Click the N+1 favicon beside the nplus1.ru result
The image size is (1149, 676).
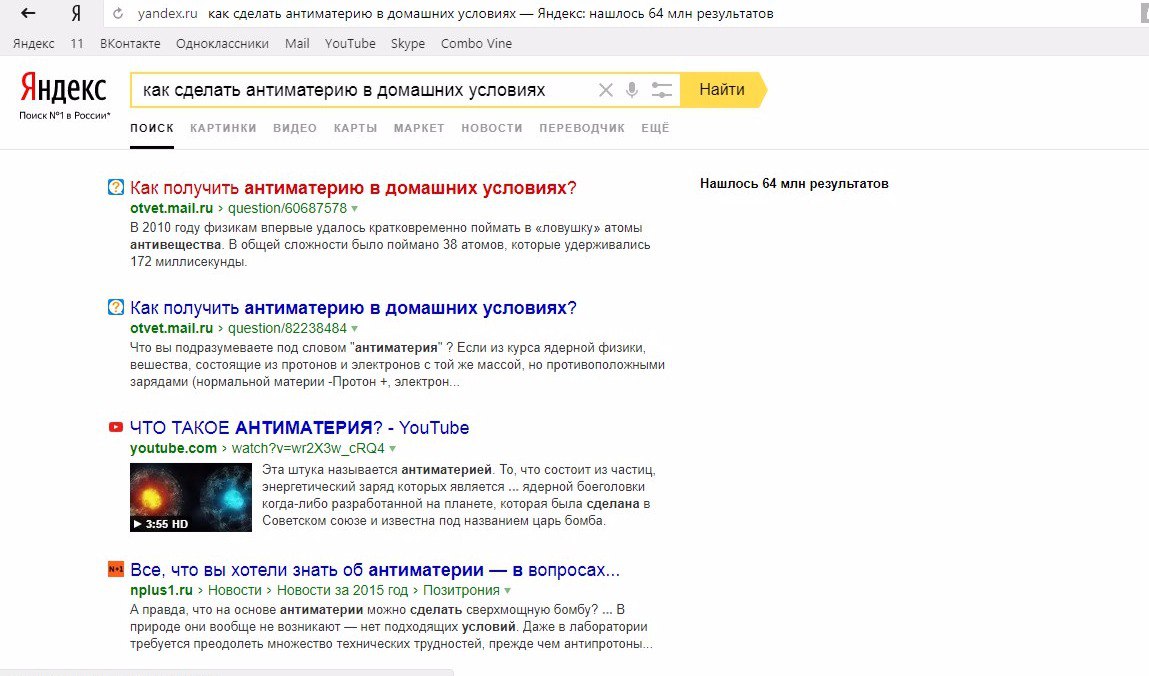click(x=116, y=570)
